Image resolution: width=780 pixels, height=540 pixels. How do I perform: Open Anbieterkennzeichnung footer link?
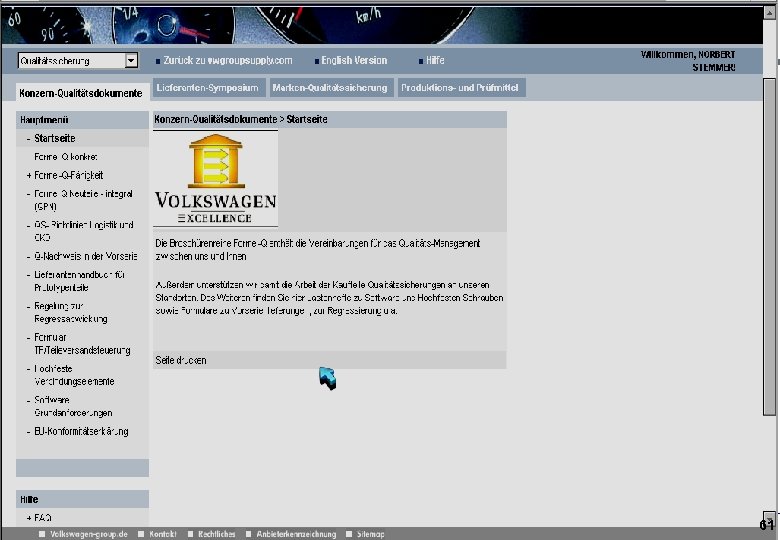(x=296, y=534)
